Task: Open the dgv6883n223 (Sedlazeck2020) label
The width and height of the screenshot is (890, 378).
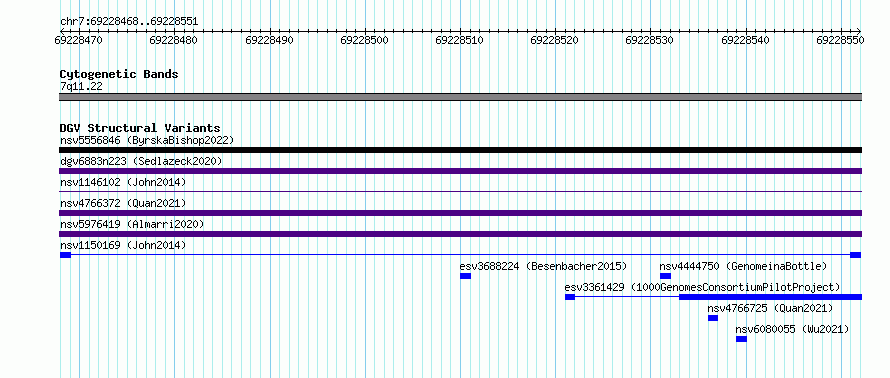Action: point(141,162)
